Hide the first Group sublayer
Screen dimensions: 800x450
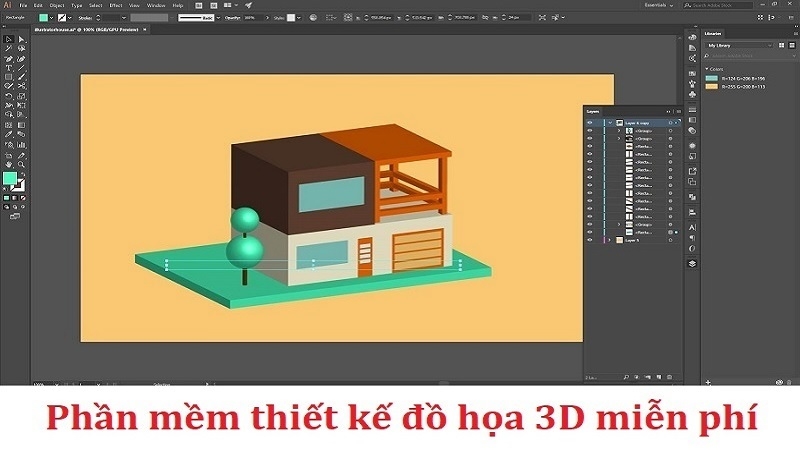590,132
